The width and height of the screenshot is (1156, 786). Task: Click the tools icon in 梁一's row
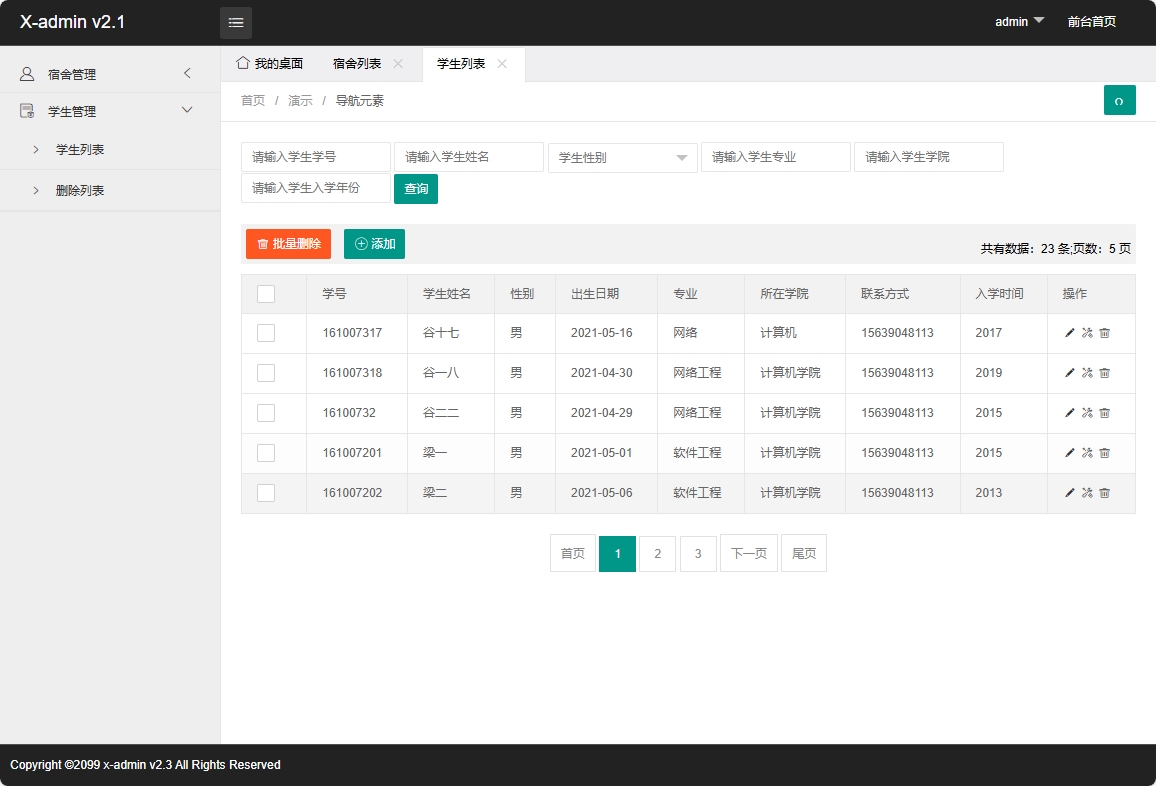(x=1087, y=453)
